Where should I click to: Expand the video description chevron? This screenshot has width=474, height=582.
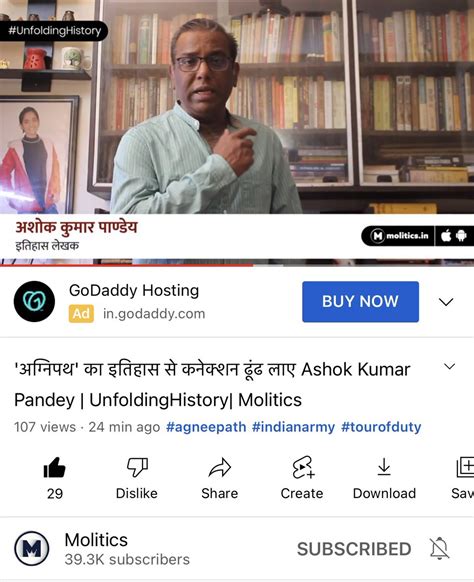click(x=450, y=367)
